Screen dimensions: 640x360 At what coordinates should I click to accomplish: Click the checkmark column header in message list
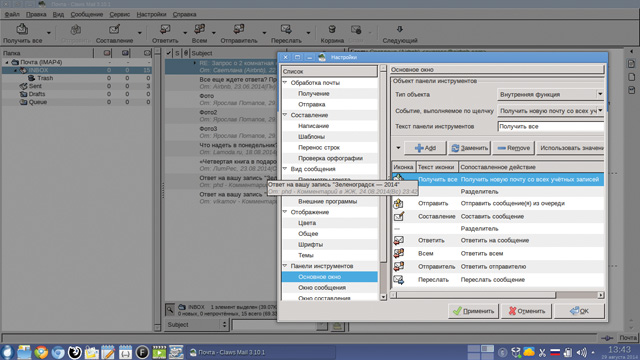(x=169, y=53)
